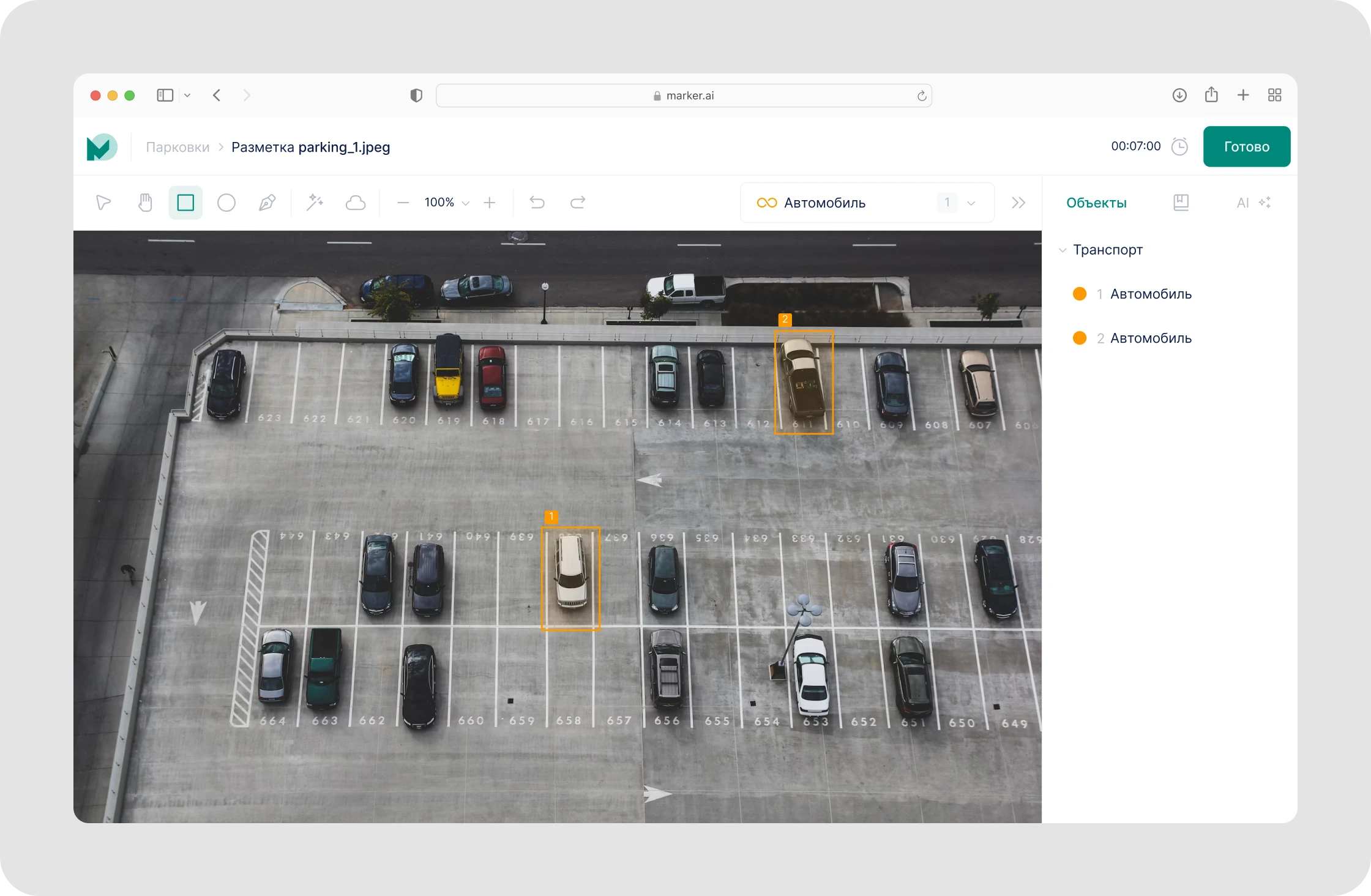1371x896 pixels.
Task: Select bounding box labeled 2 on canvas
Action: click(x=804, y=382)
